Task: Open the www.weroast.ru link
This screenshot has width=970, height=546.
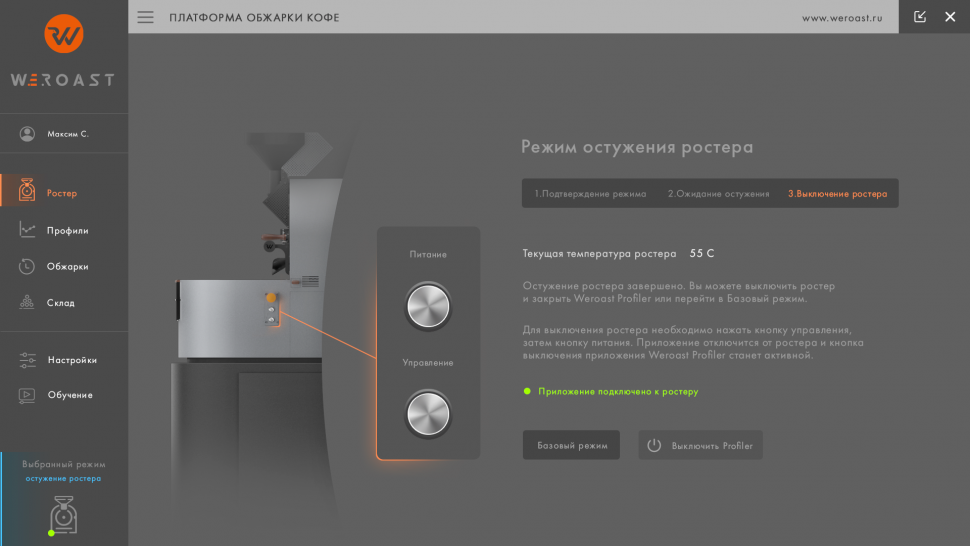Action: [x=842, y=18]
